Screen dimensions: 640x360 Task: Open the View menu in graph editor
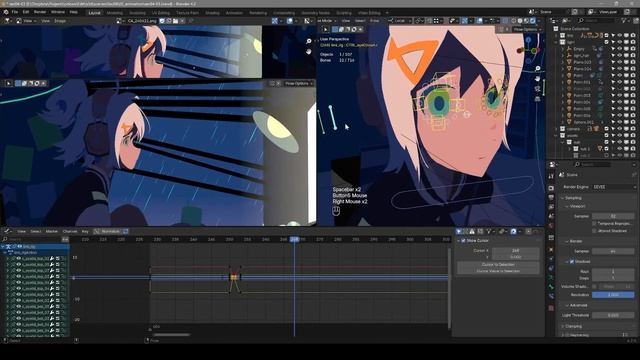pos(21,231)
